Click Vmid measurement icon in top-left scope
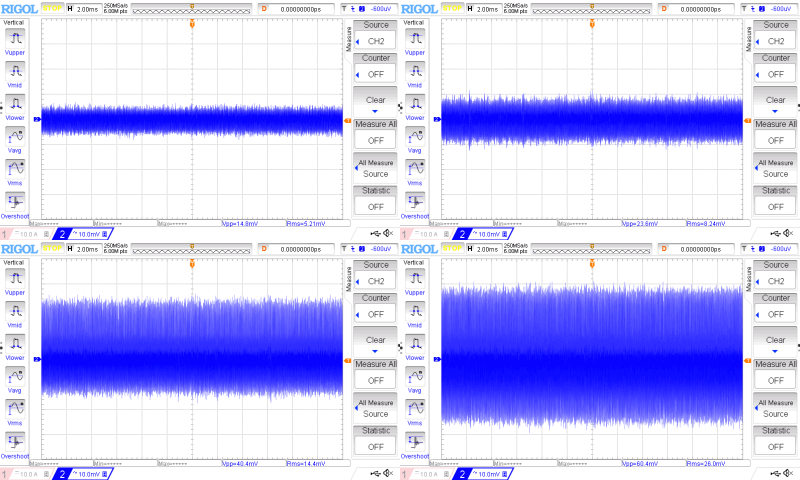Viewport: 800px width, 480px height. pos(15,70)
